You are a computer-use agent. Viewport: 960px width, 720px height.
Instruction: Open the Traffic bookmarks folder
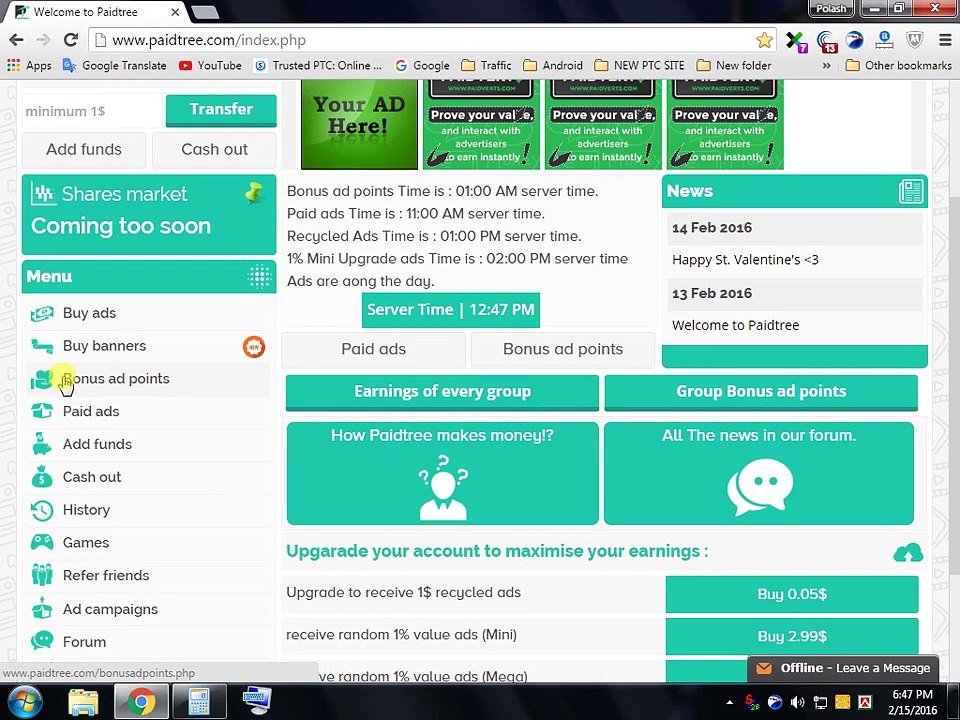[486, 66]
